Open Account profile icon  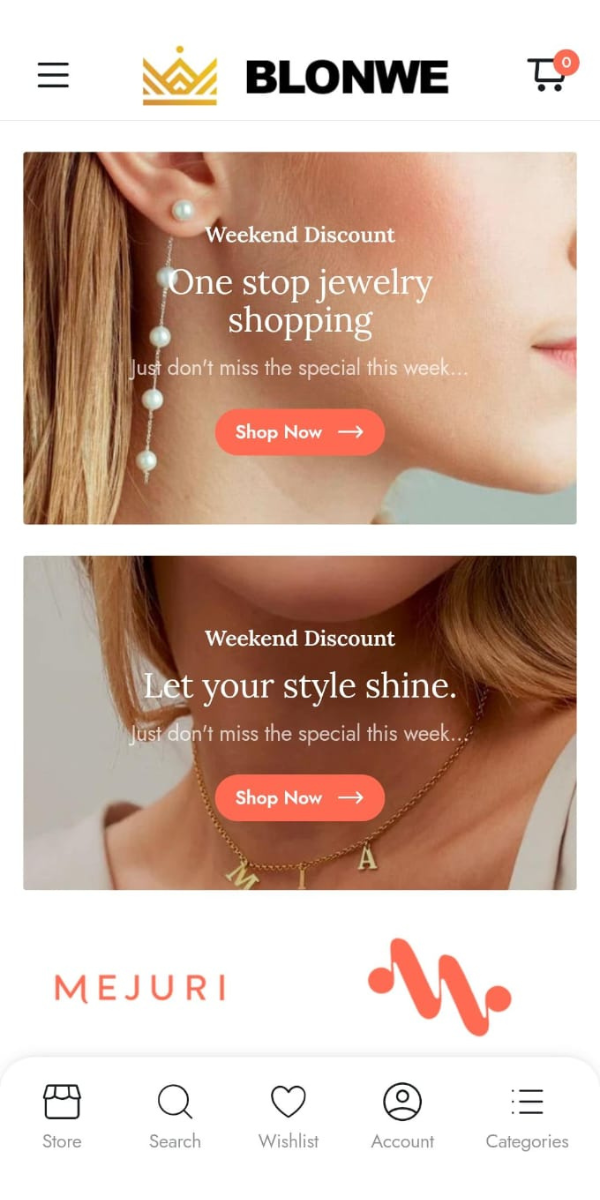pyautogui.click(x=402, y=1102)
